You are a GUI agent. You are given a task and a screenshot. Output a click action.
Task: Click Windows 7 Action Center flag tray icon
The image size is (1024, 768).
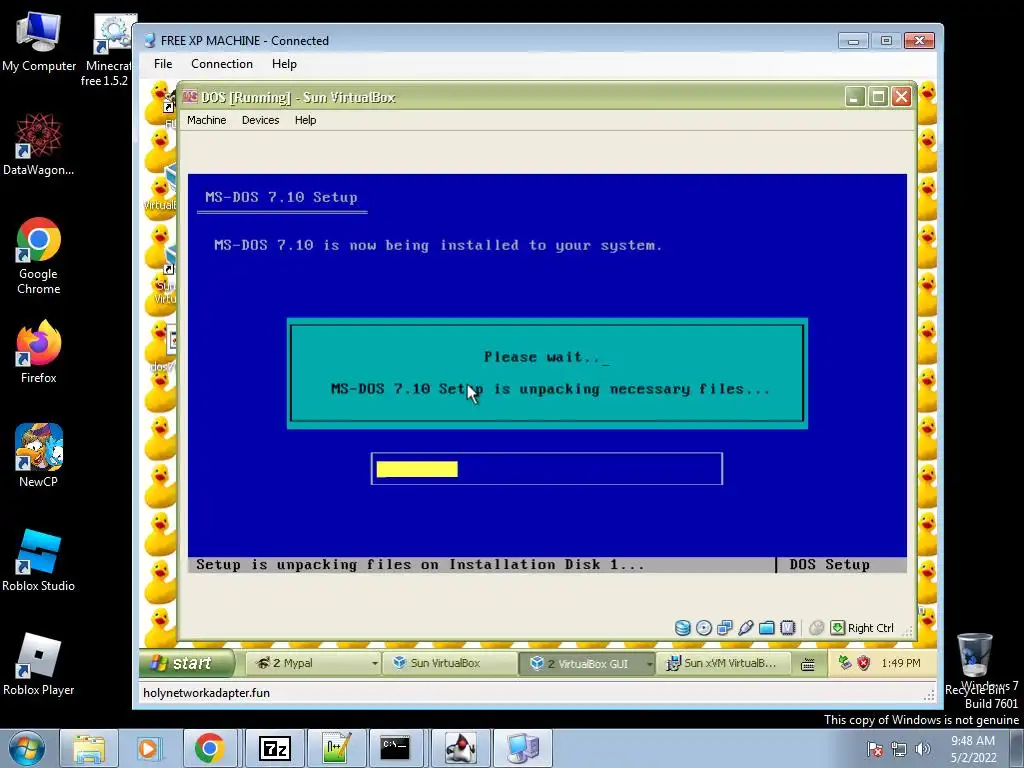coord(875,749)
